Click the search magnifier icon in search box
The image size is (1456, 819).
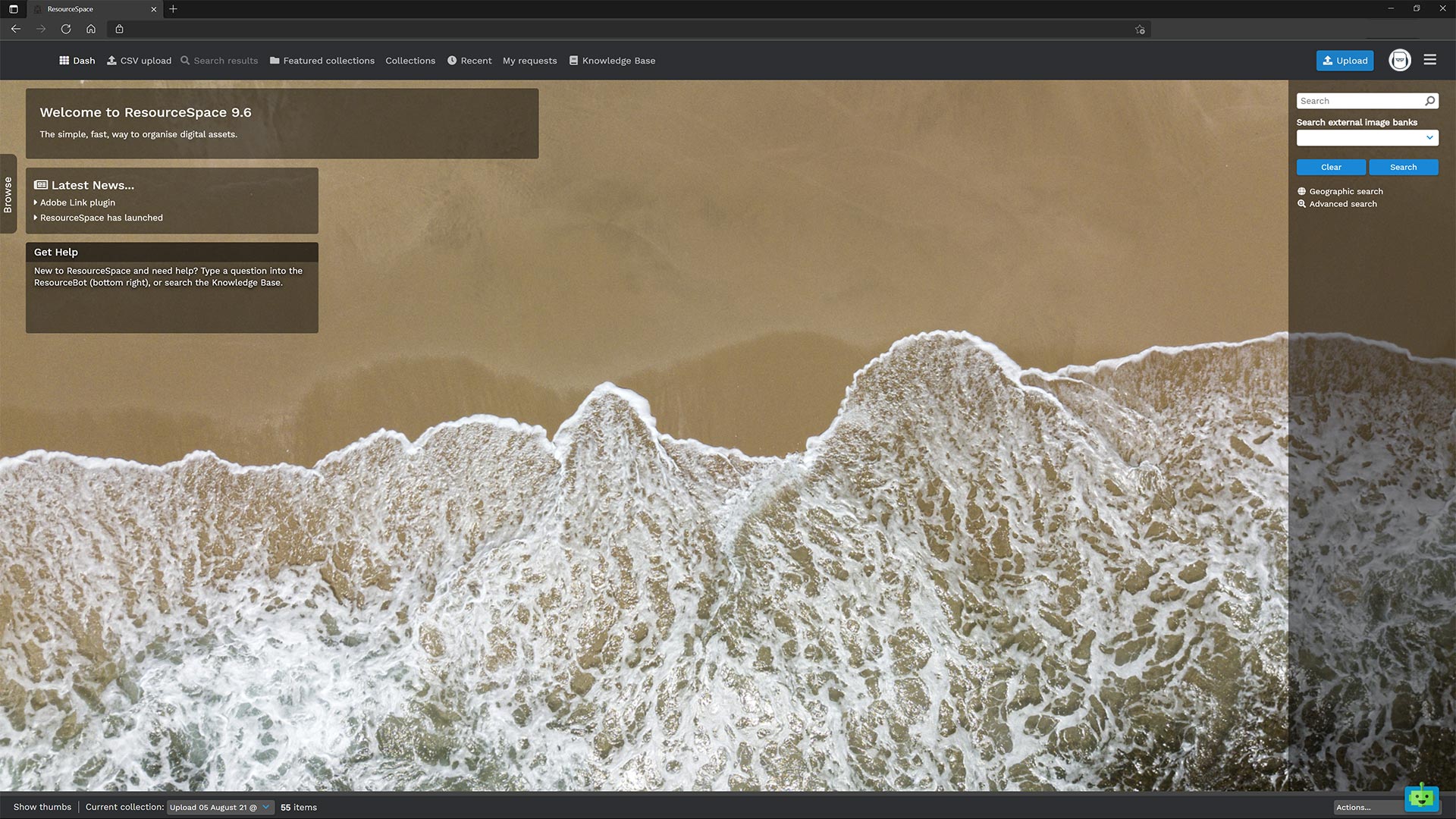click(1429, 101)
